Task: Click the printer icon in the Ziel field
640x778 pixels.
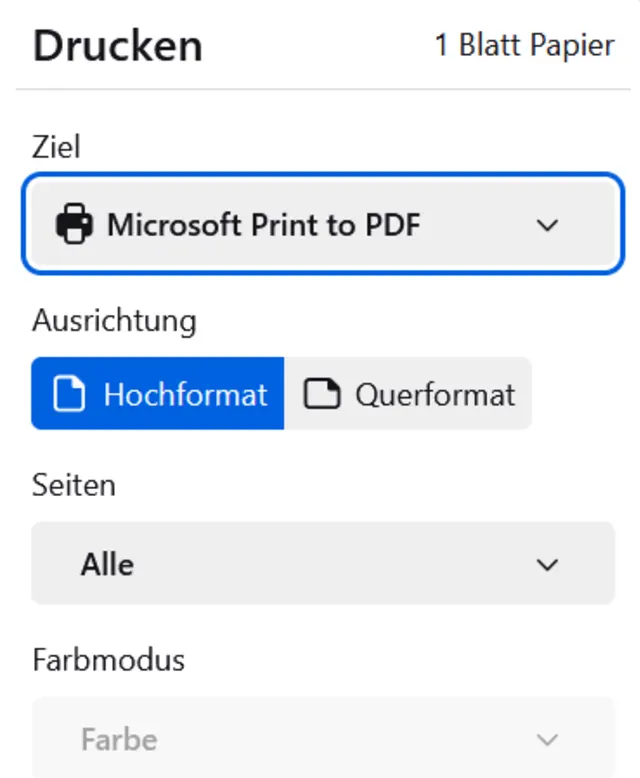Action: coord(75,225)
